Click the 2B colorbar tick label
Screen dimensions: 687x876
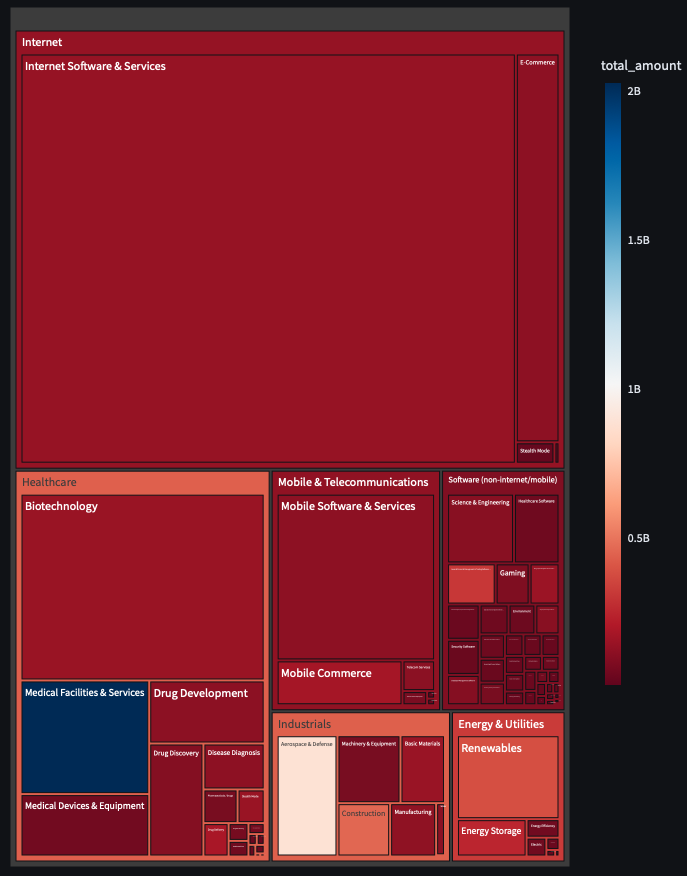coord(634,91)
